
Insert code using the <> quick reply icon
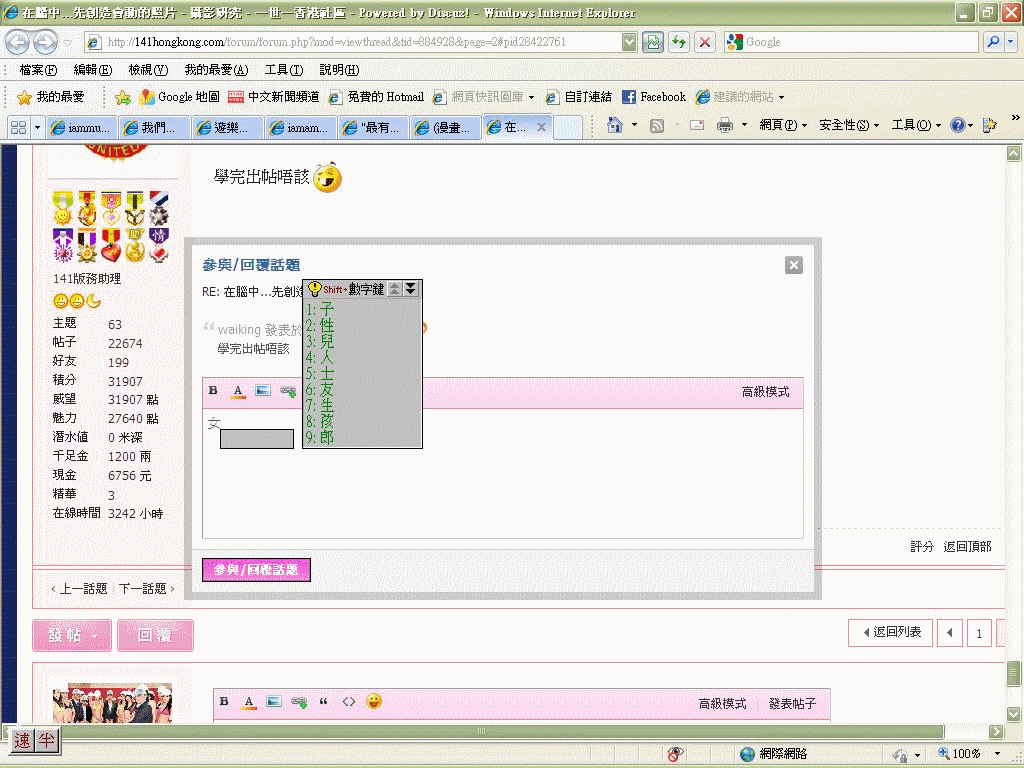click(348, 701)
